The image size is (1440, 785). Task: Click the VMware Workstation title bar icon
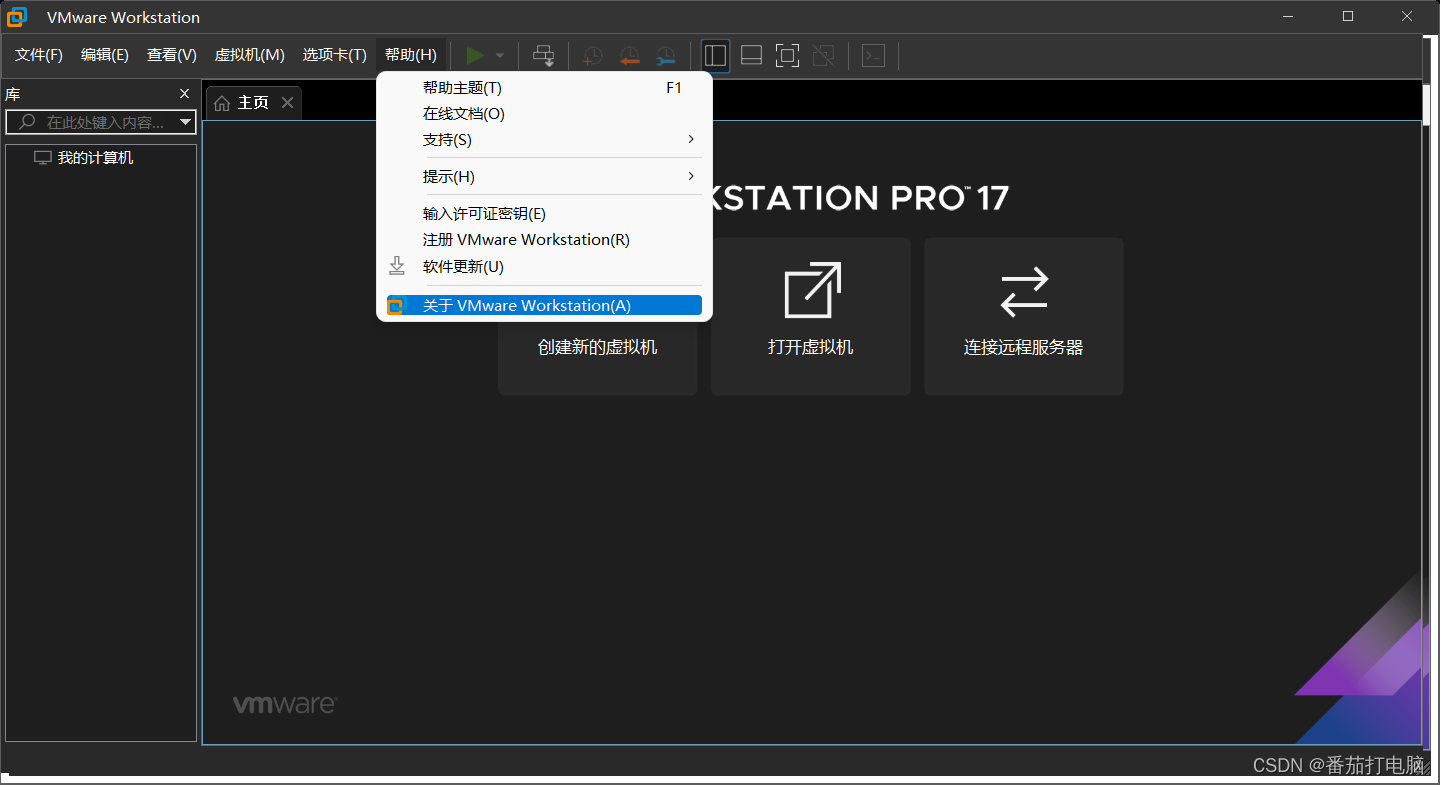tap(17, 17)
